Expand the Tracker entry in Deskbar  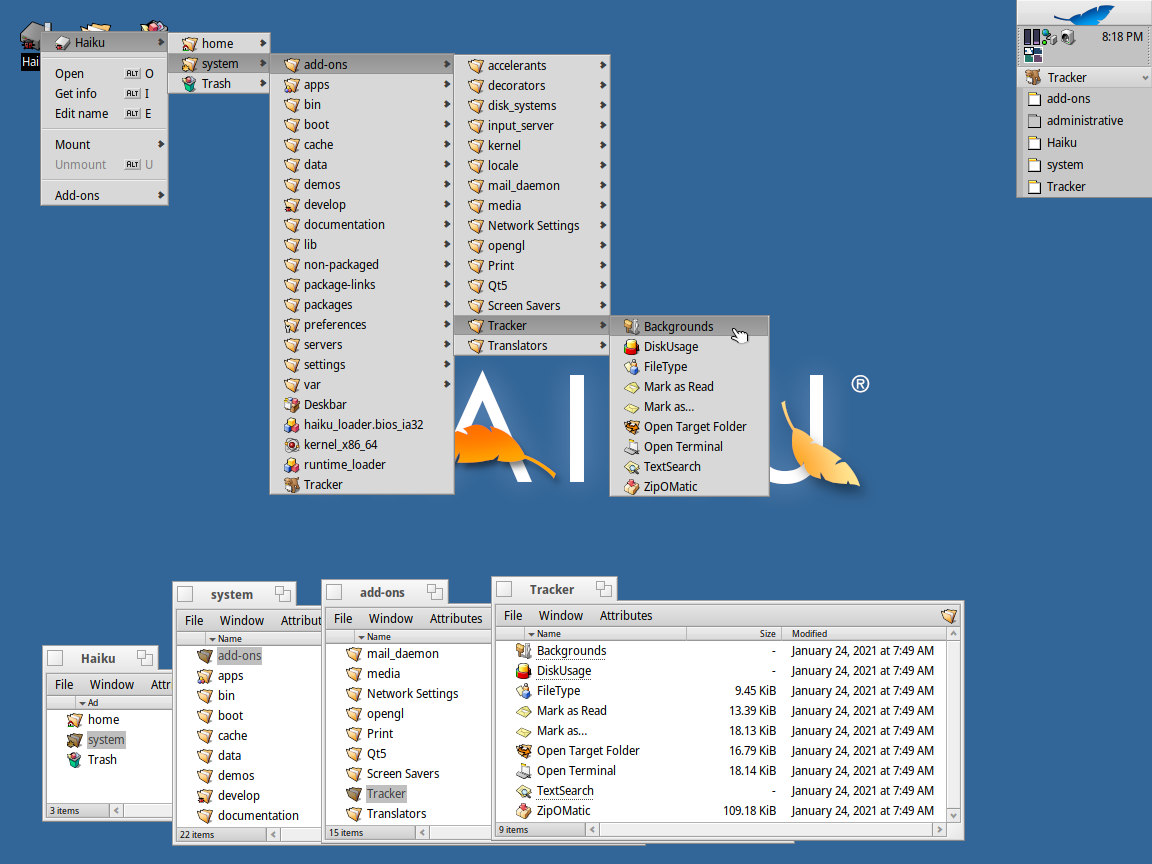pos(1145,77)
